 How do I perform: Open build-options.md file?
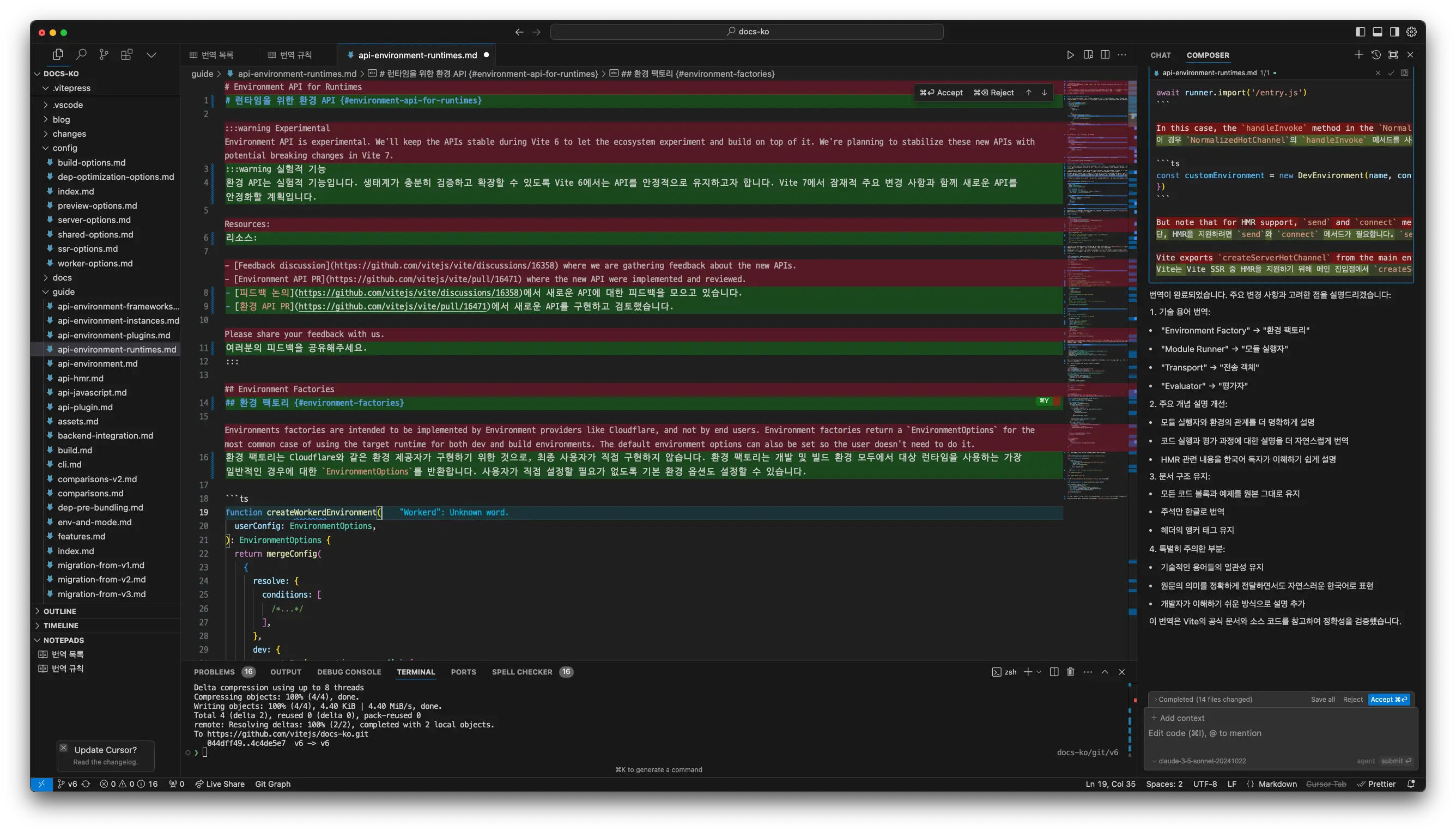[92, 163]
